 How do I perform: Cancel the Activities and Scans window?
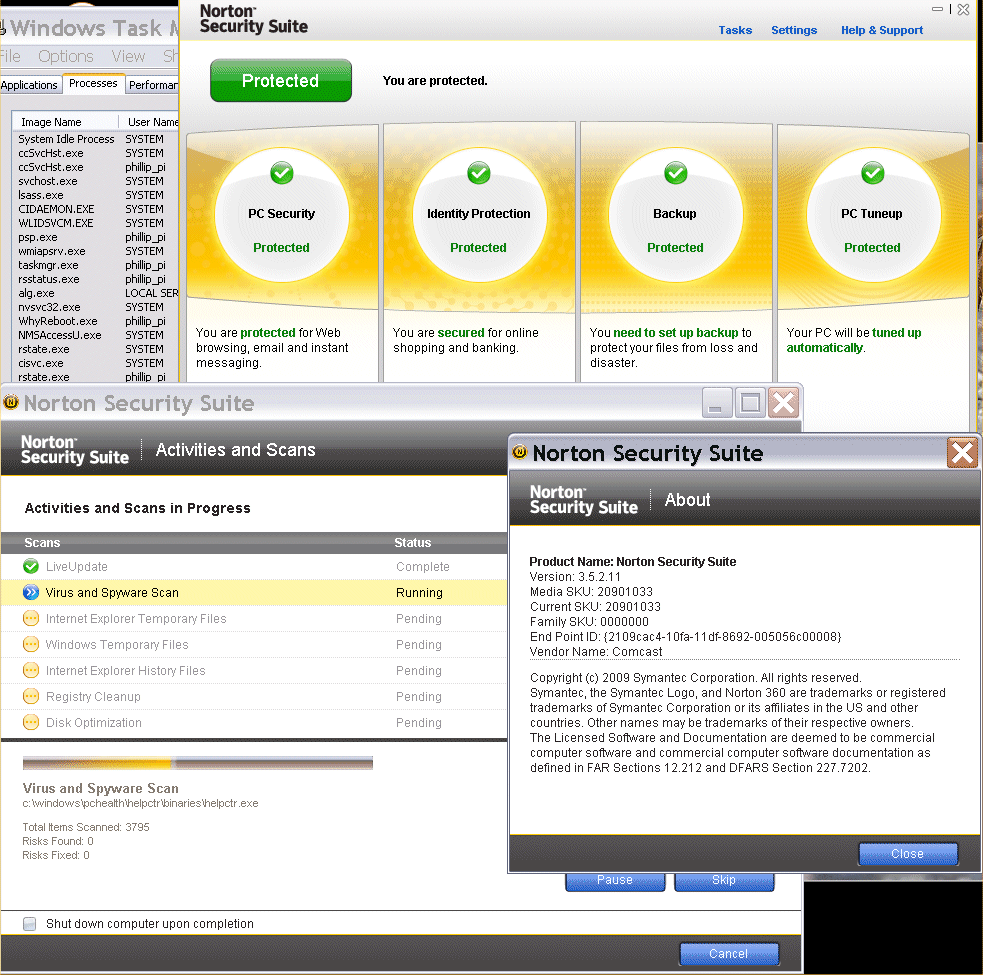click(x=728, y=954)
